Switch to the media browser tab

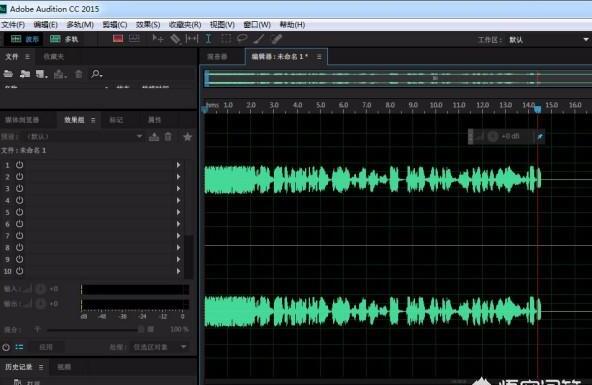click(x=22, y=120)
